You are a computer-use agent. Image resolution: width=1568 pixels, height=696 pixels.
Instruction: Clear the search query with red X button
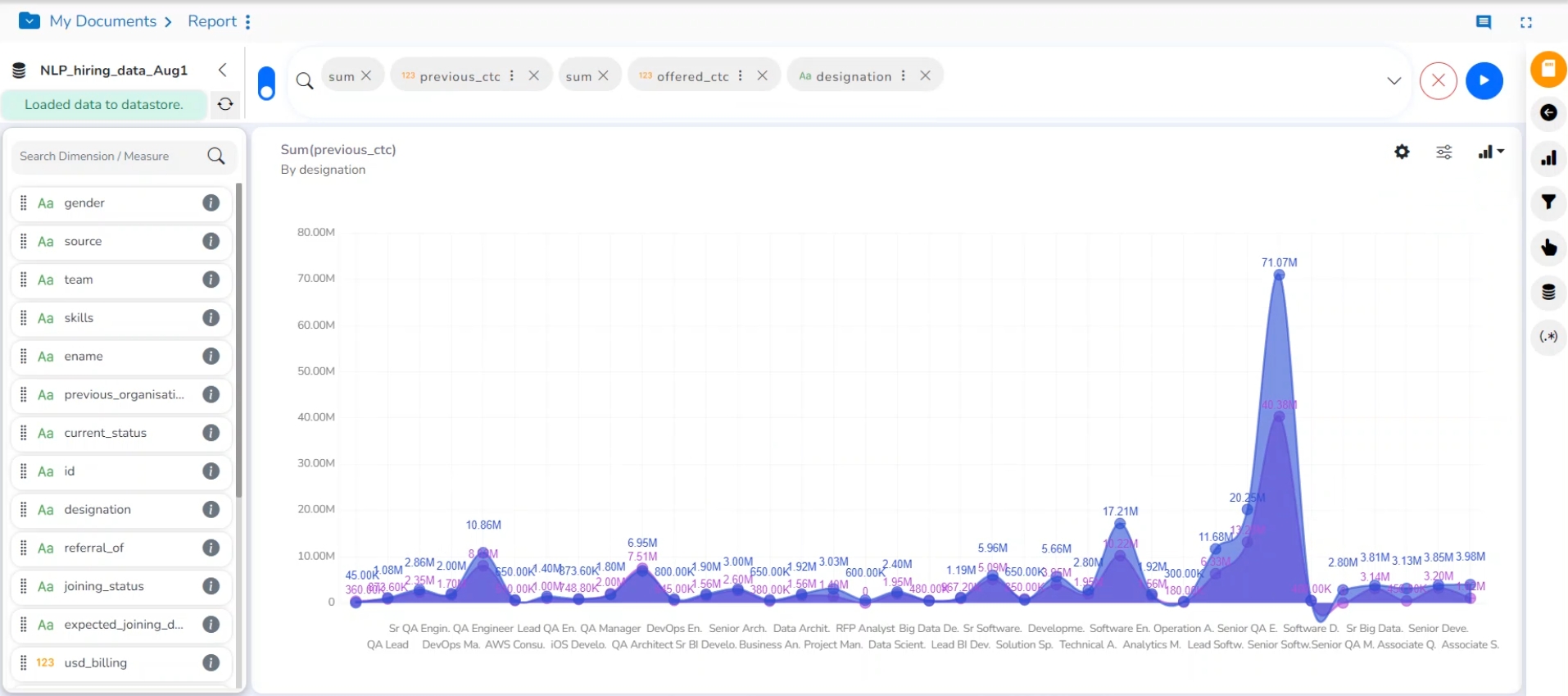click(1438, 80)
